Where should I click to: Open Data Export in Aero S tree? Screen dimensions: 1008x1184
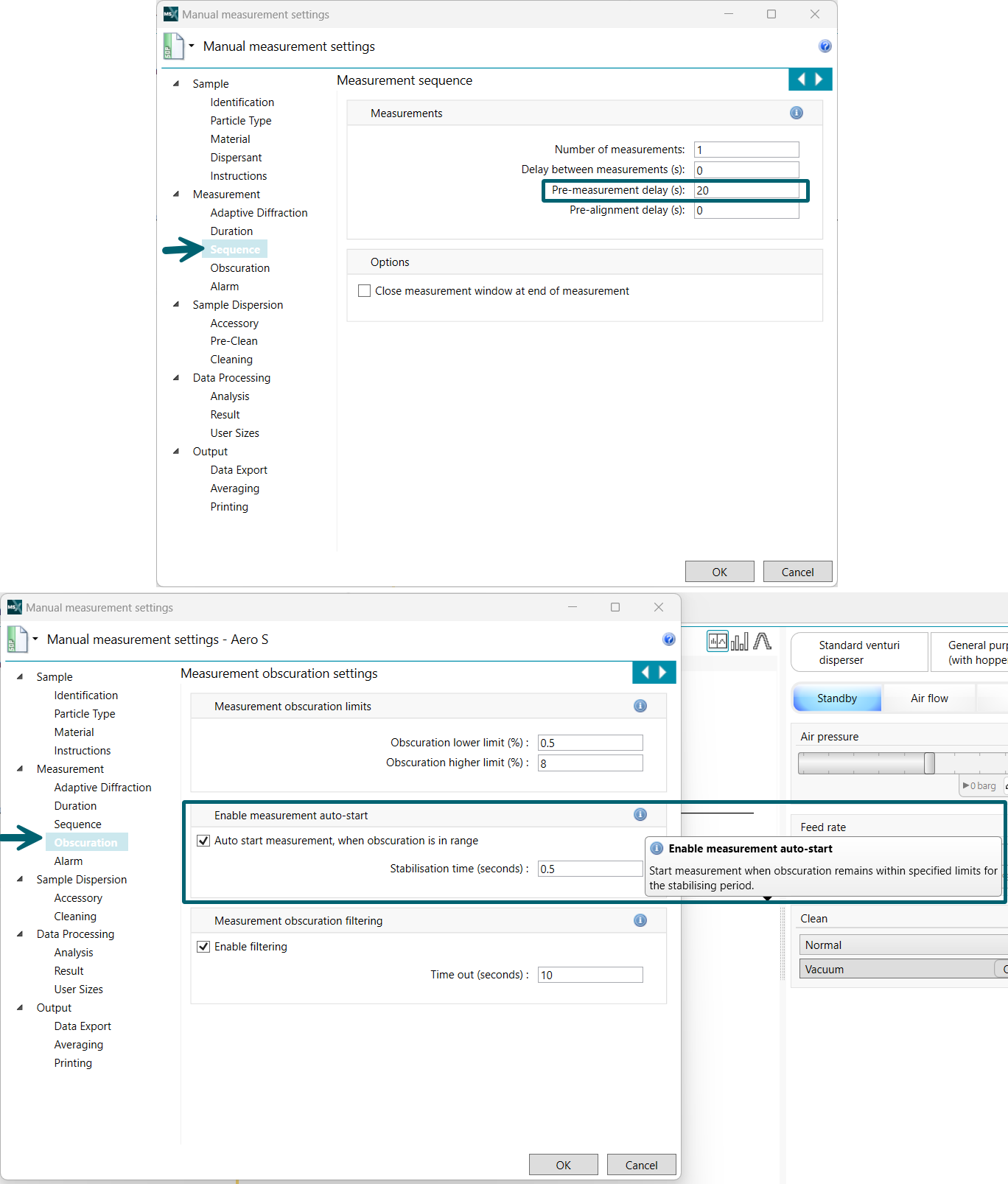pos(83,1026)
